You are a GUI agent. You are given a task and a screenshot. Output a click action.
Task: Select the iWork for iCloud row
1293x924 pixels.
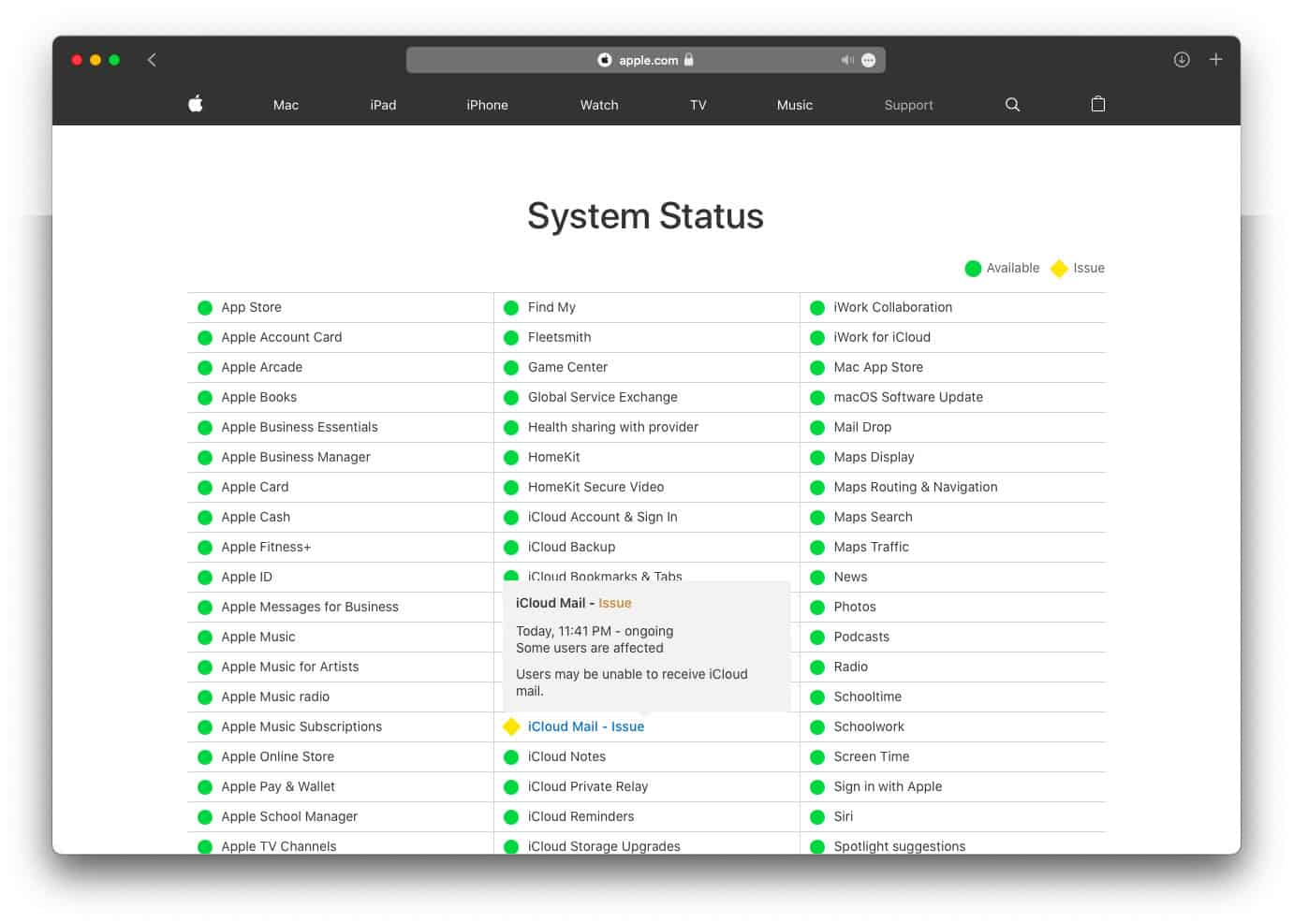(x=953, y=337)
